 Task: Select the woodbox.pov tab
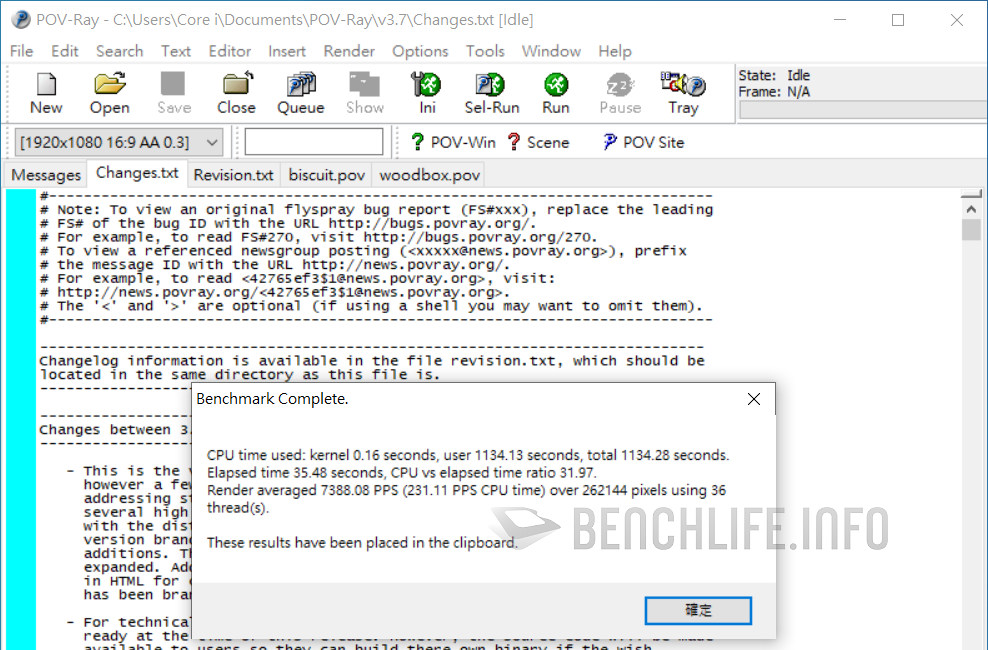[429, 175]
